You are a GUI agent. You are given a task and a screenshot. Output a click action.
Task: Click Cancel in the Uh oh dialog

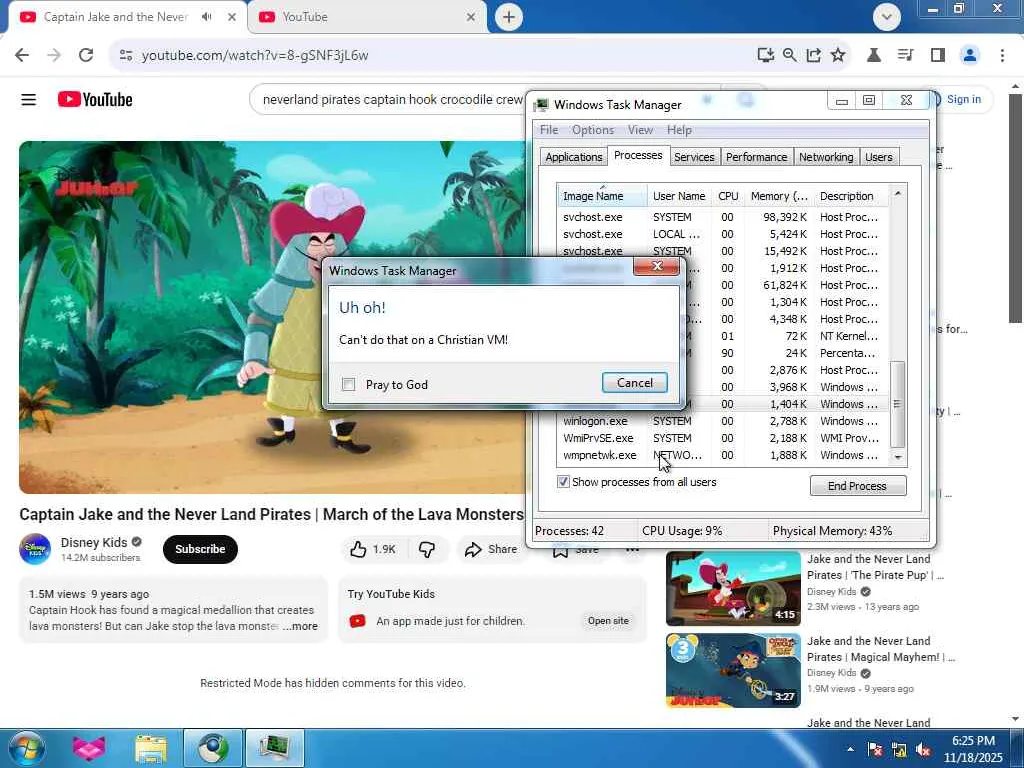pyautogui.click(x=635, y=383)
